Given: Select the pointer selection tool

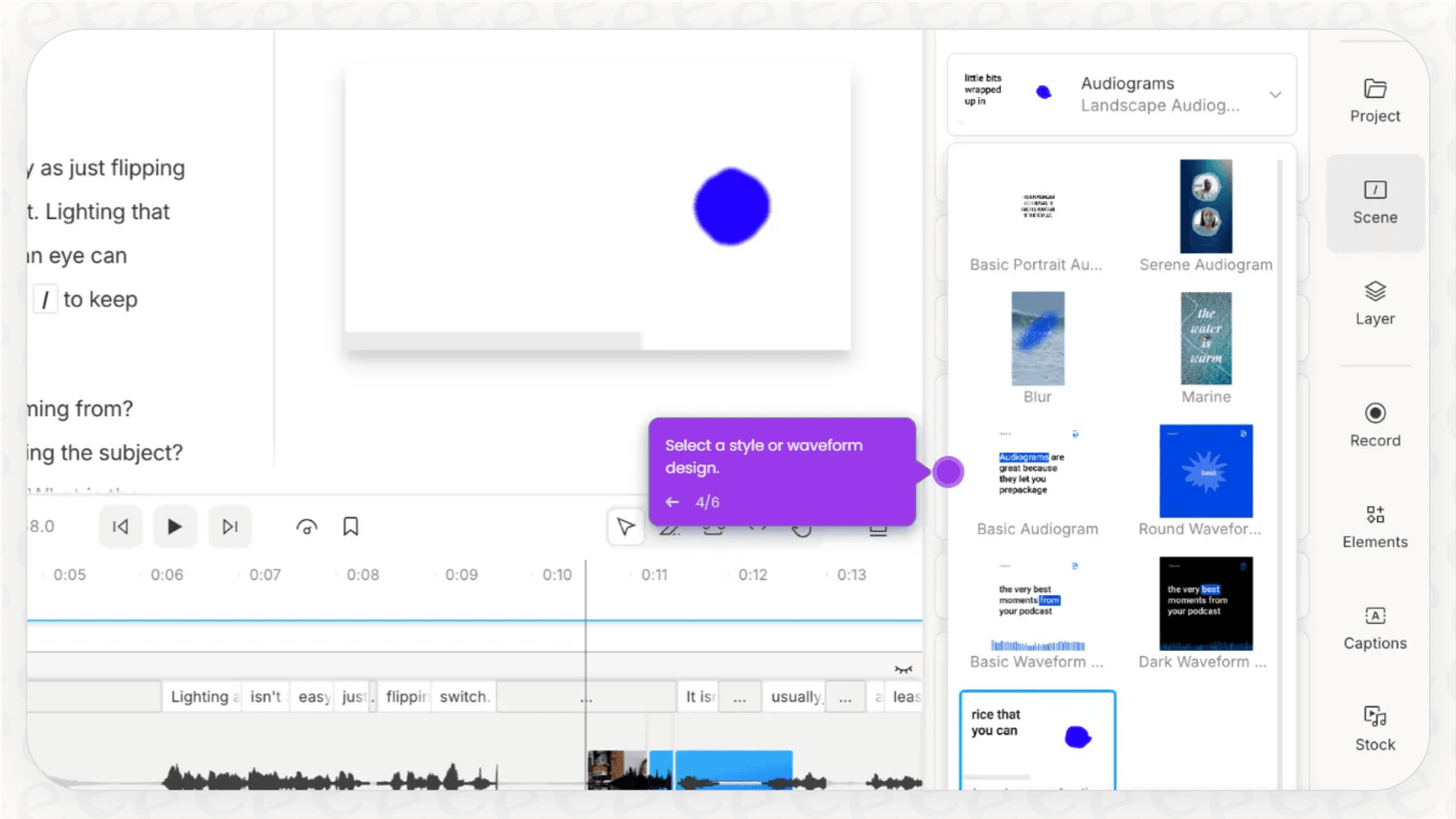Looking at the screenshot, I should 626,526.
